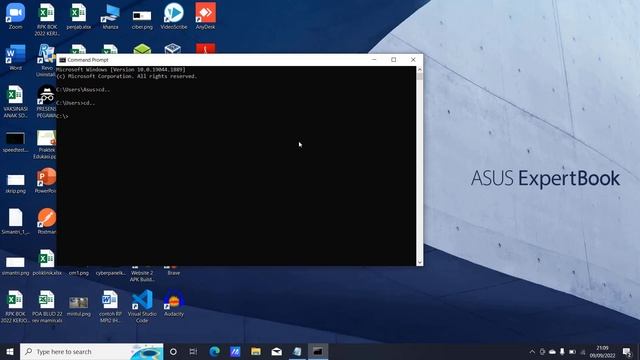640x360 pixels.
Task: Select the skrip.png desktop file
Action: [x=16, y=183]
